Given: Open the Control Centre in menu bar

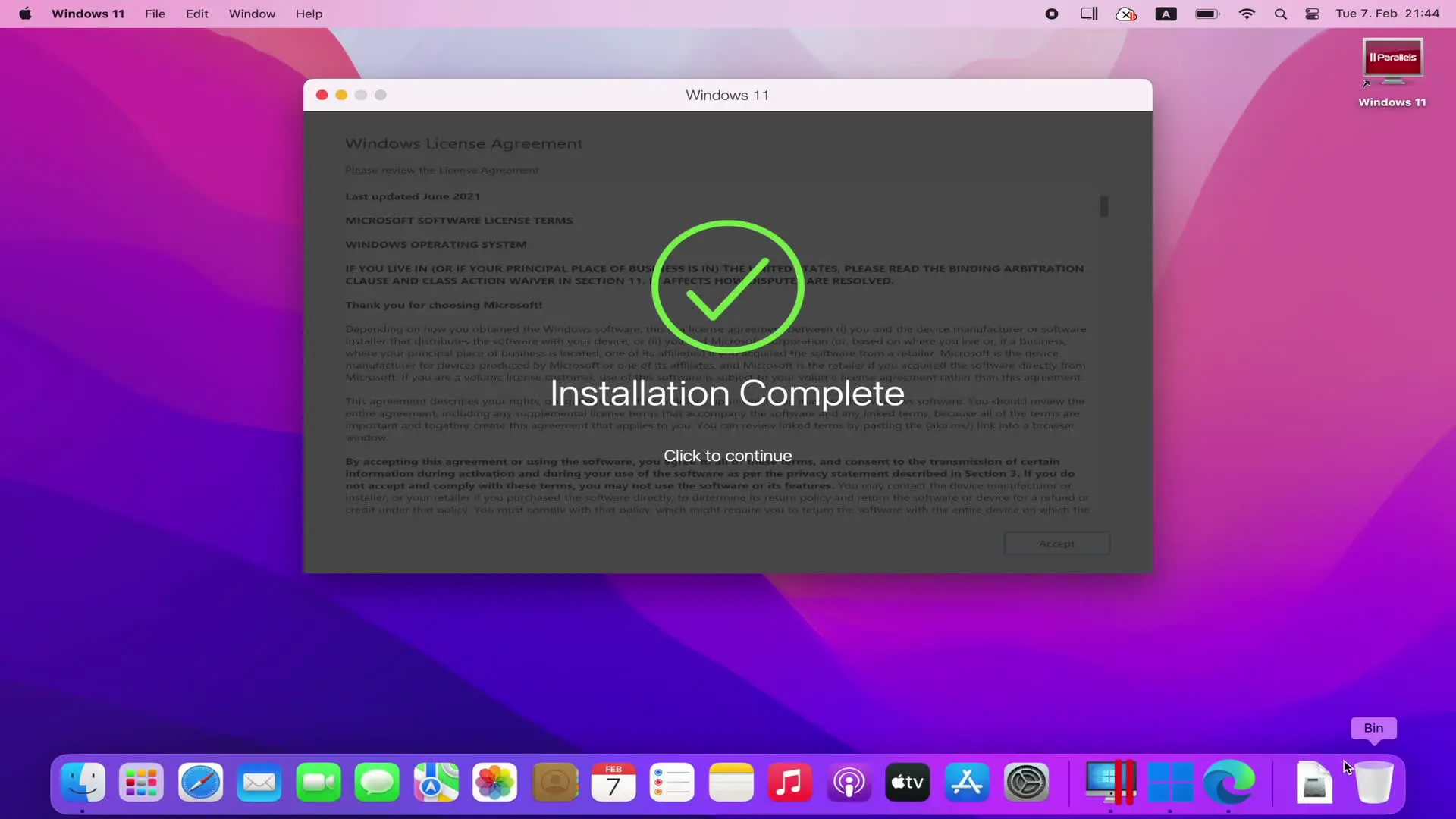Looking at the screenshot, I should pyautogui.click(x=1313, y=14).
